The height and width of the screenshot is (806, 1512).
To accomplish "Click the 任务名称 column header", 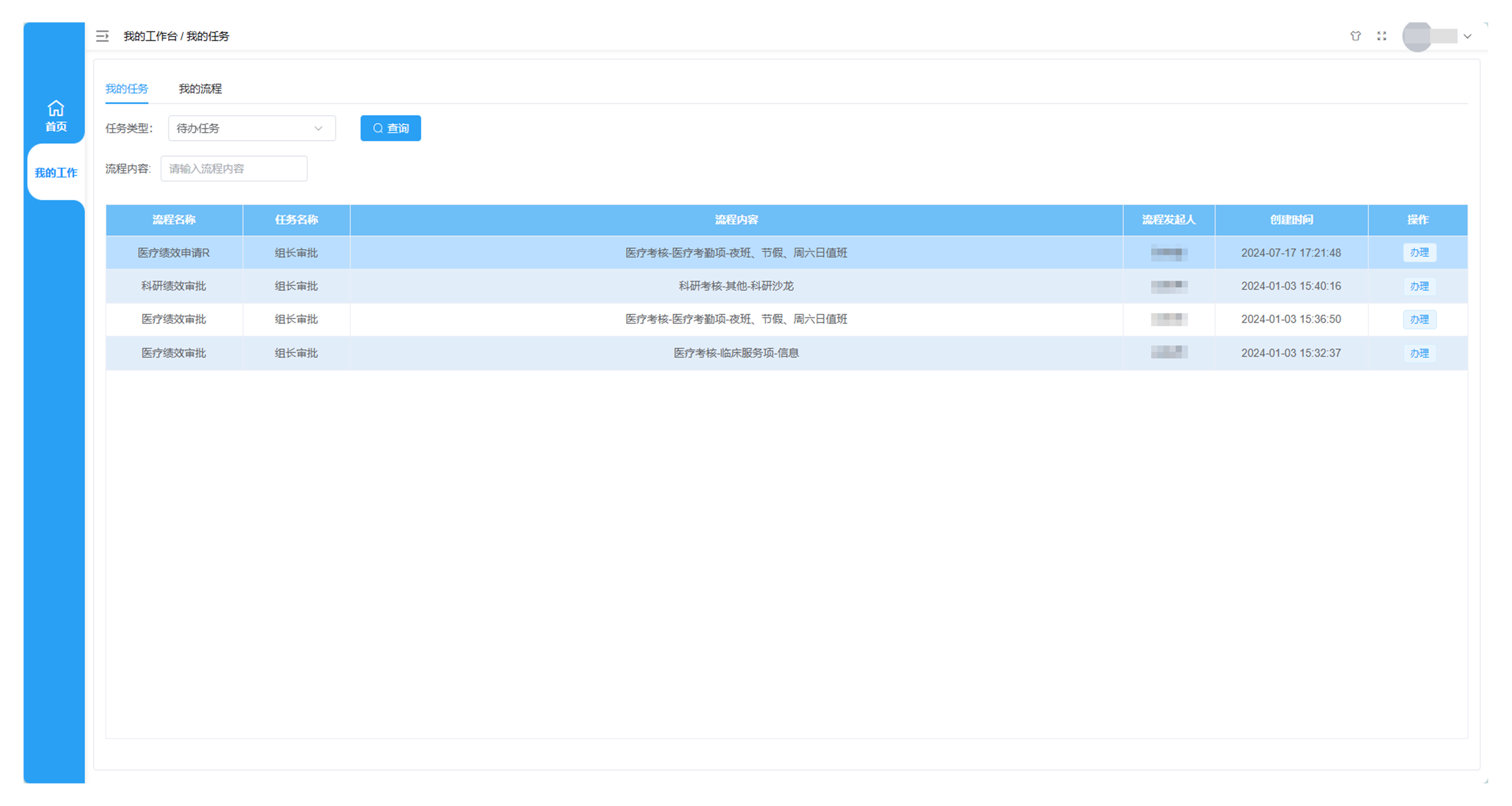I will tap(297, 220).
